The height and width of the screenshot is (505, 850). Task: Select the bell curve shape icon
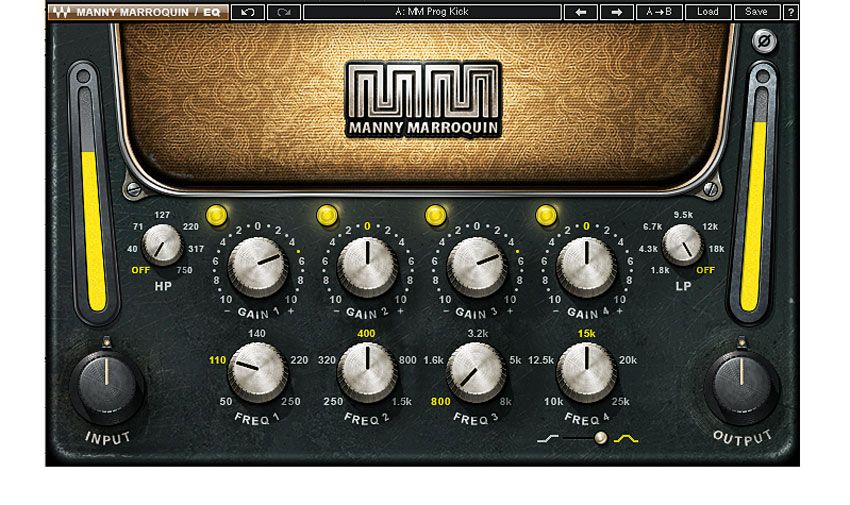click(626, 438)
